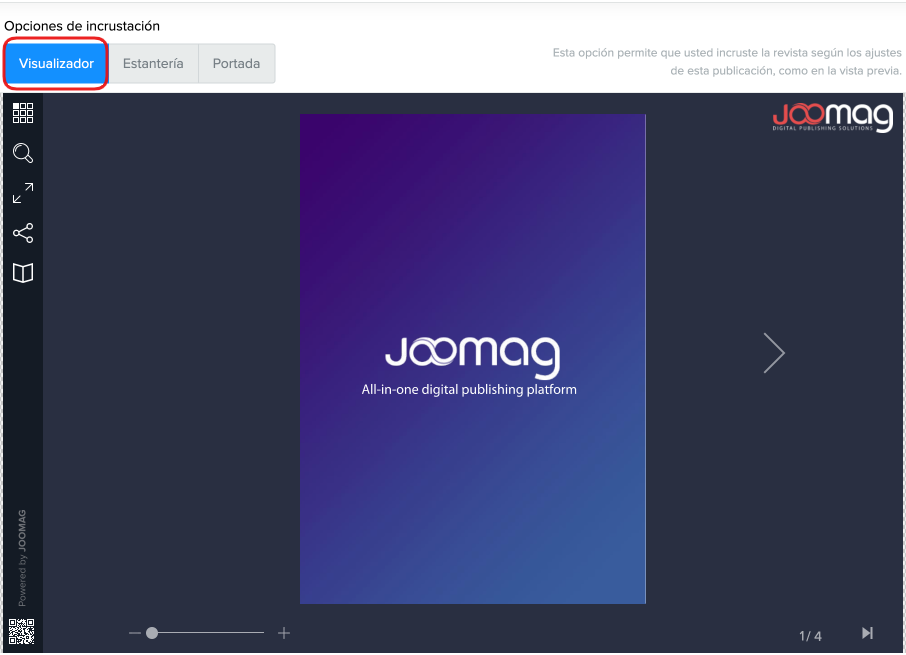Switch to the Portada tab
906x655 pixels.
click(236, 64)
